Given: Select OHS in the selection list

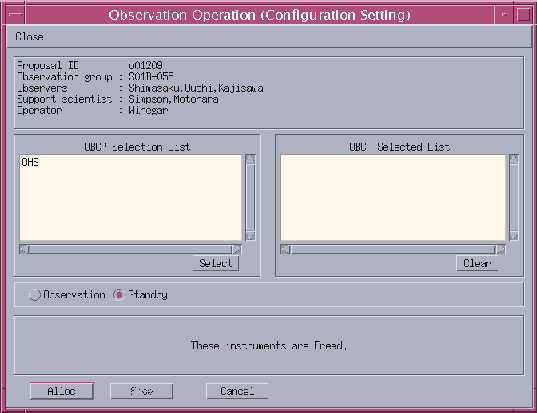Looking at the screenshot, I should click(30, 162).
